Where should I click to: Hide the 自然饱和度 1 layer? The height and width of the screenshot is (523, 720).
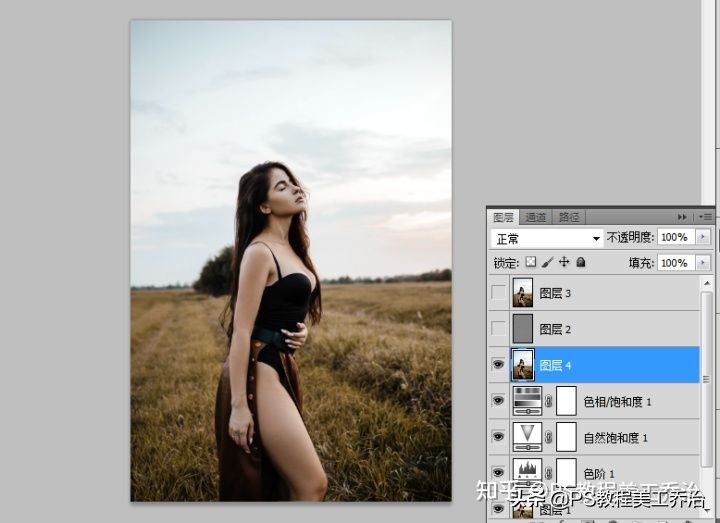pyautogui.click(x=498, y=436)
